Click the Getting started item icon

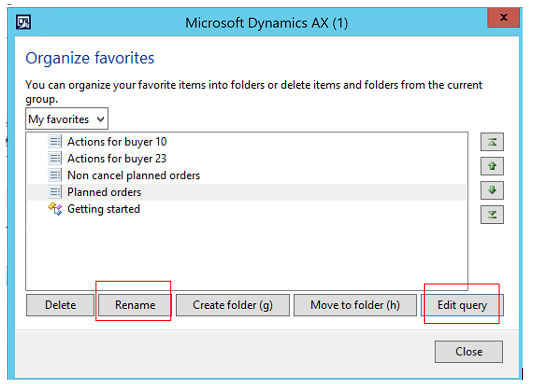pos(55,209)
